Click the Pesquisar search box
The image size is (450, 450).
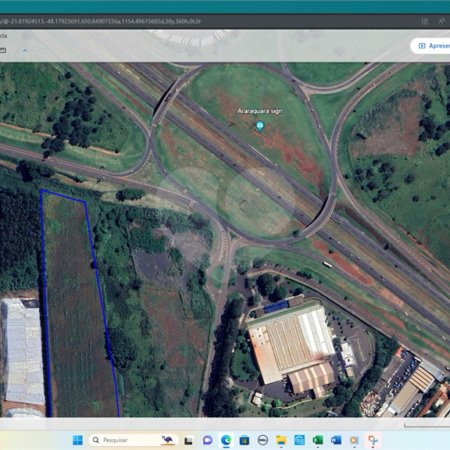[133, 440]
